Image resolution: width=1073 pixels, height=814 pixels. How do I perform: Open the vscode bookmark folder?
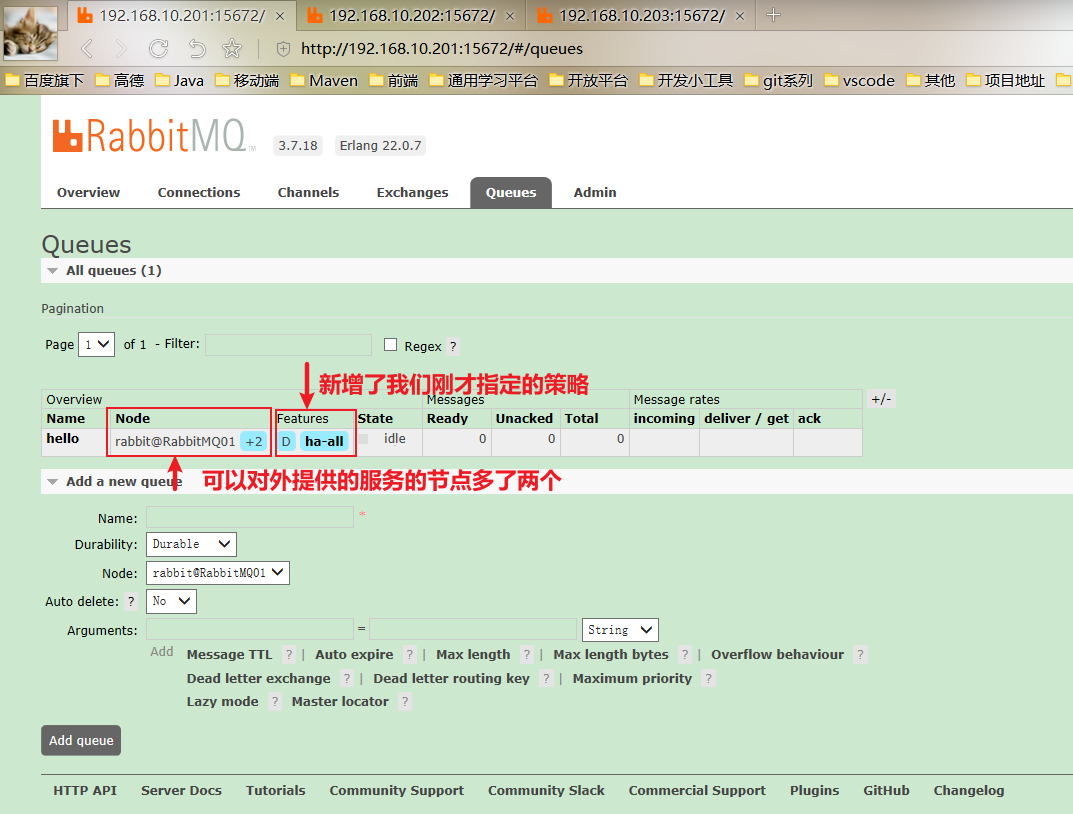tap(859, 81)
